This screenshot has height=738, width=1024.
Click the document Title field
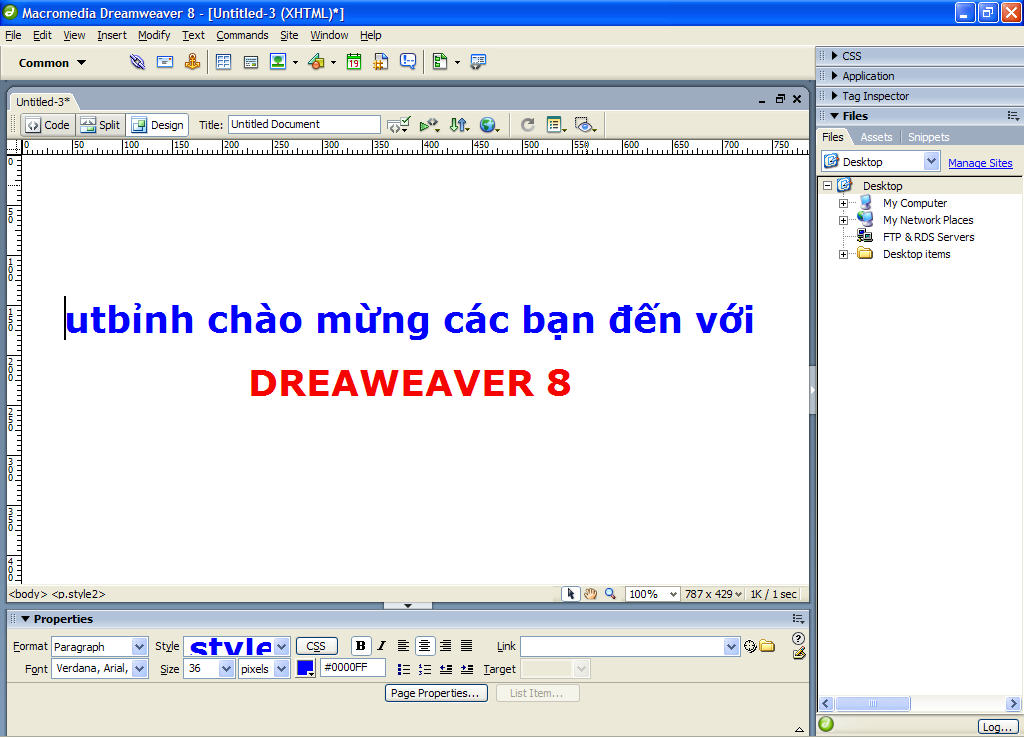(x=304, y=124)
